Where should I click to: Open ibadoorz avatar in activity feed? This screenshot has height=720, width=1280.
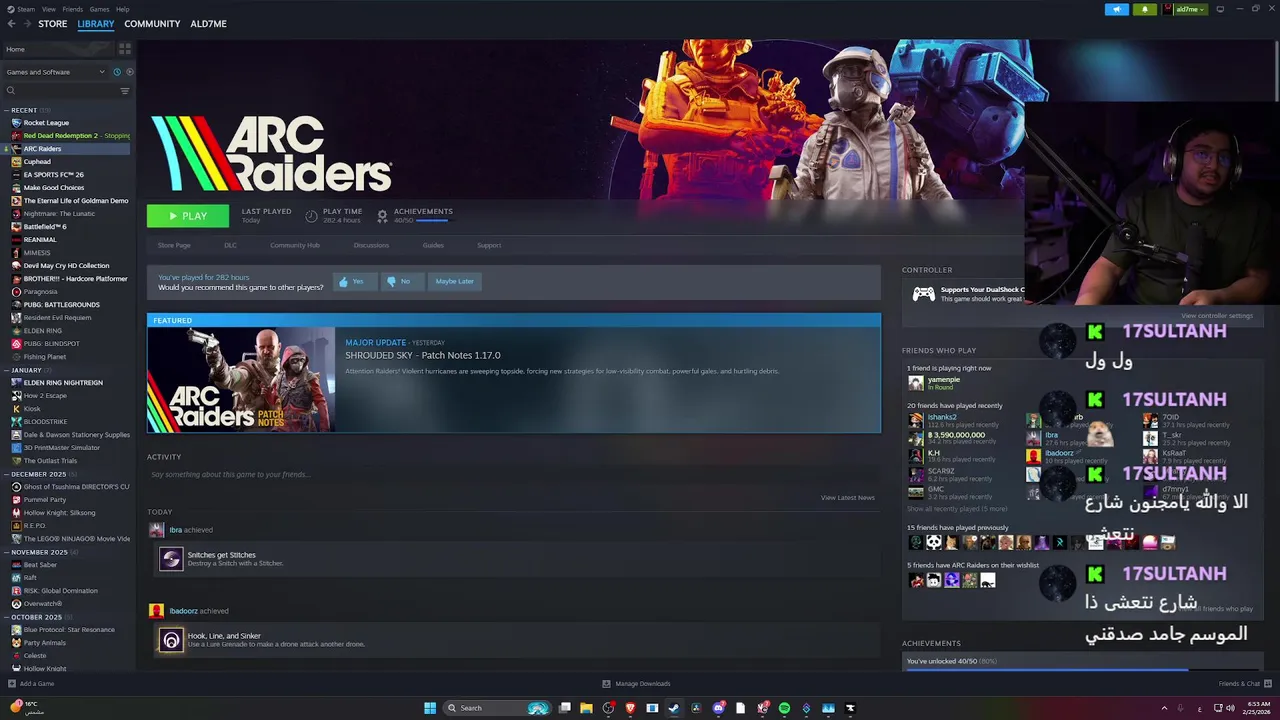[156, 611]
